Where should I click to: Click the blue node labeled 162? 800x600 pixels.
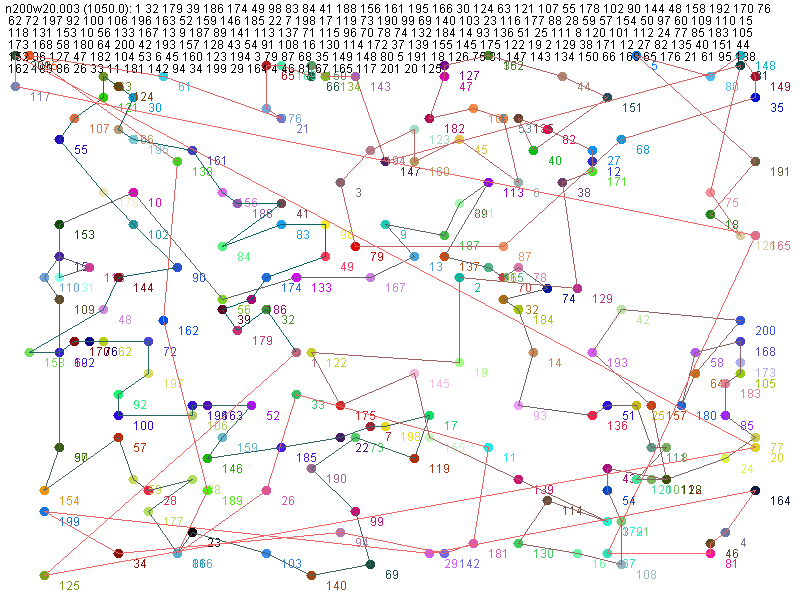click(163, 320)
